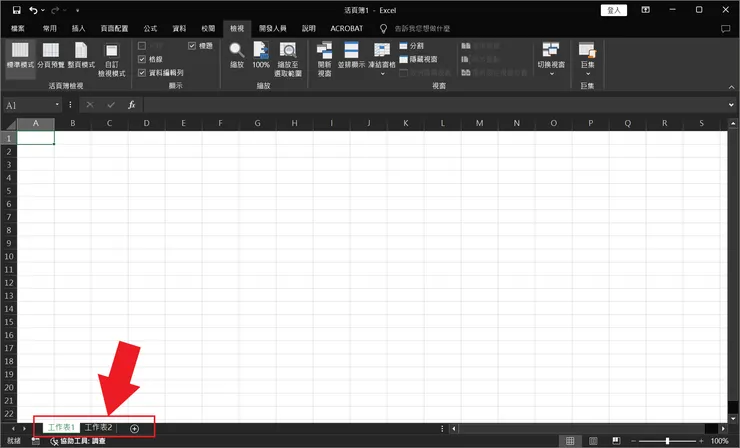Expand the formula bar chevron
Screen dimensions: 740x448
(x=731, y=105)
